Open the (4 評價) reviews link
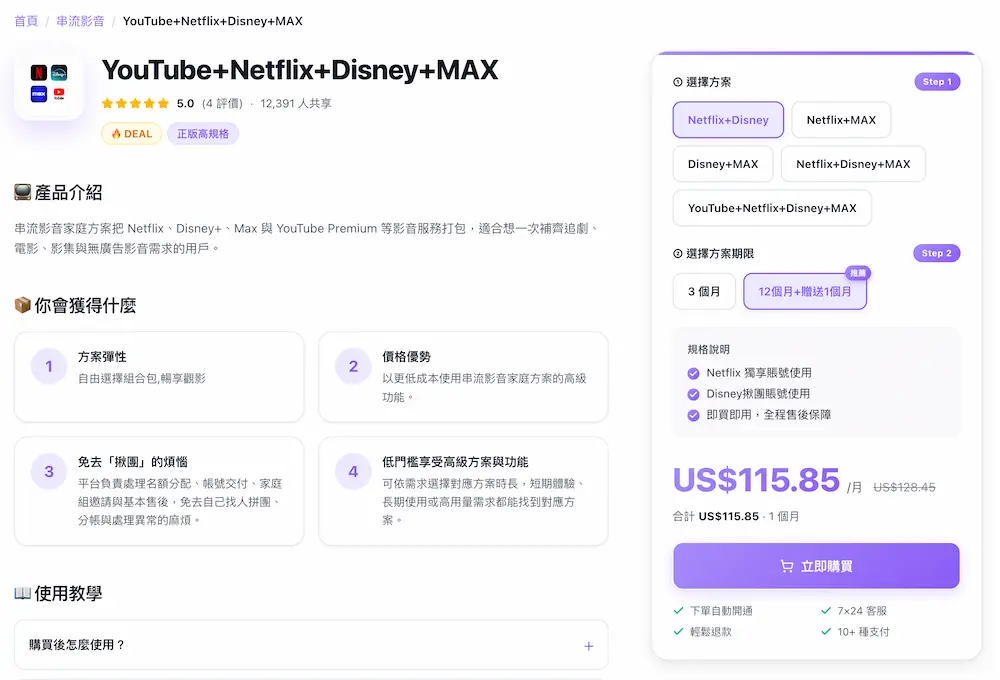 pyautogui.click(x=222, y=103)
